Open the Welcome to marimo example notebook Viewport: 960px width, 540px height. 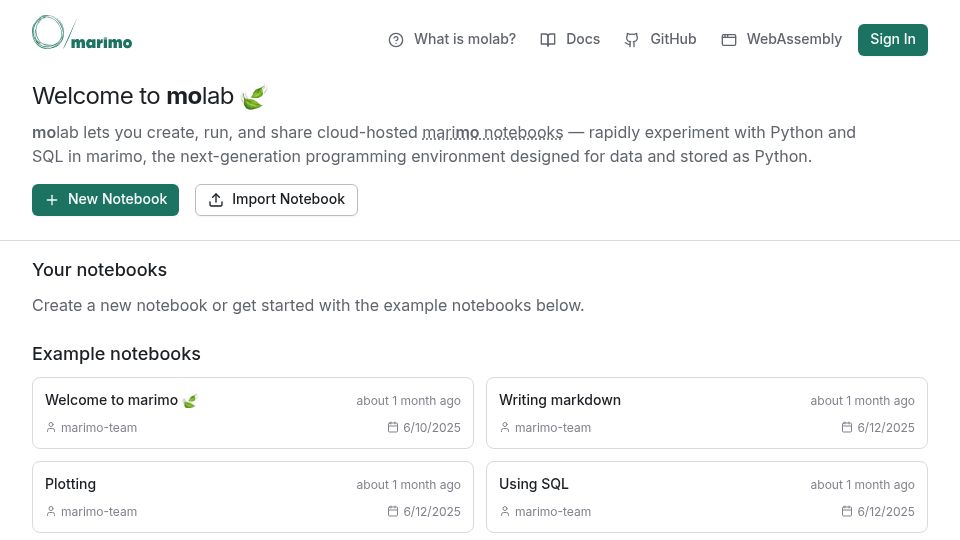(x=253, y=413)
